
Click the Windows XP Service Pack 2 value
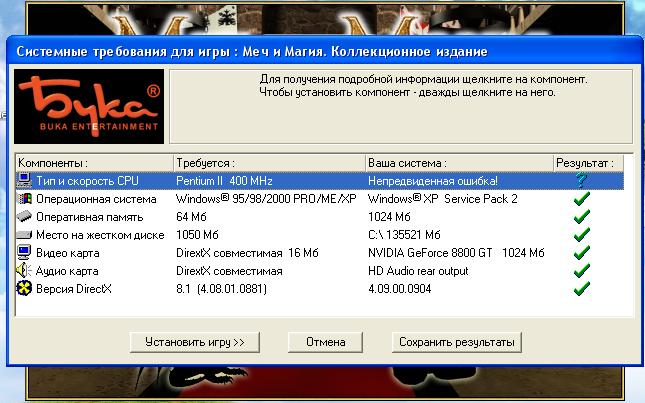443,199
